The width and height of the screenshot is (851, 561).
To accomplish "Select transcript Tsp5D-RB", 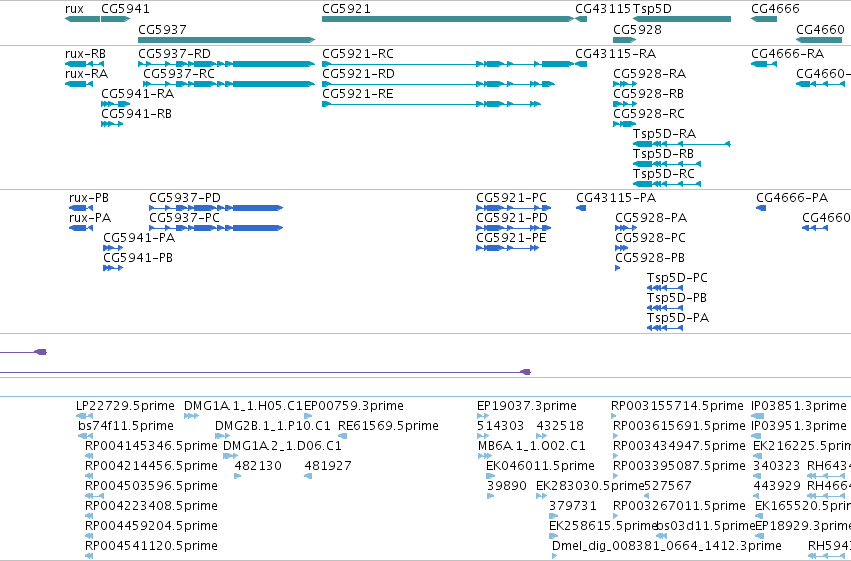I will [667, 164].
